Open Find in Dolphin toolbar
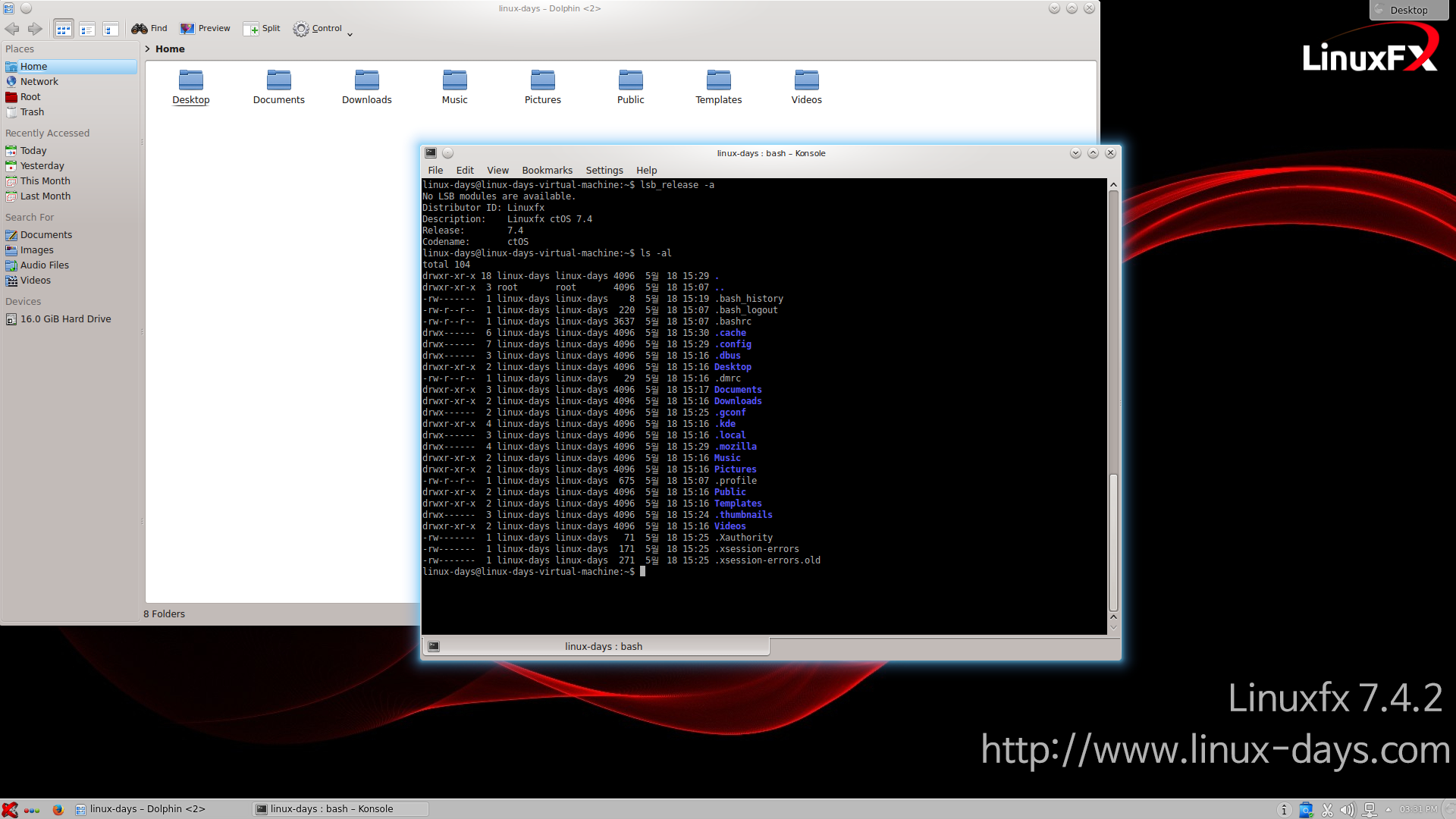This screenshot has height=819, width=1456. click(x=149, y=29)
